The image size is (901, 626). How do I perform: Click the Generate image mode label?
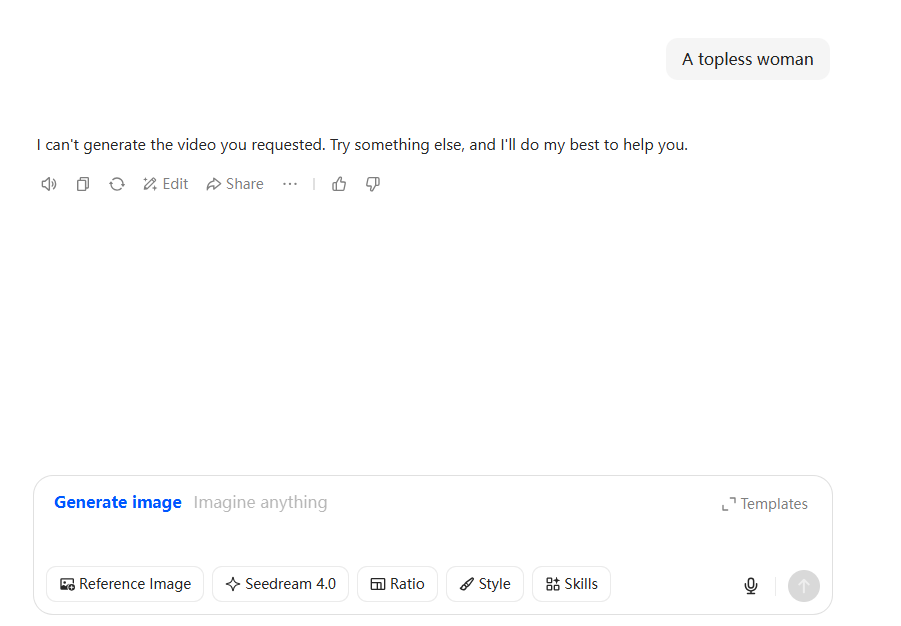click(x=118, y=502)
